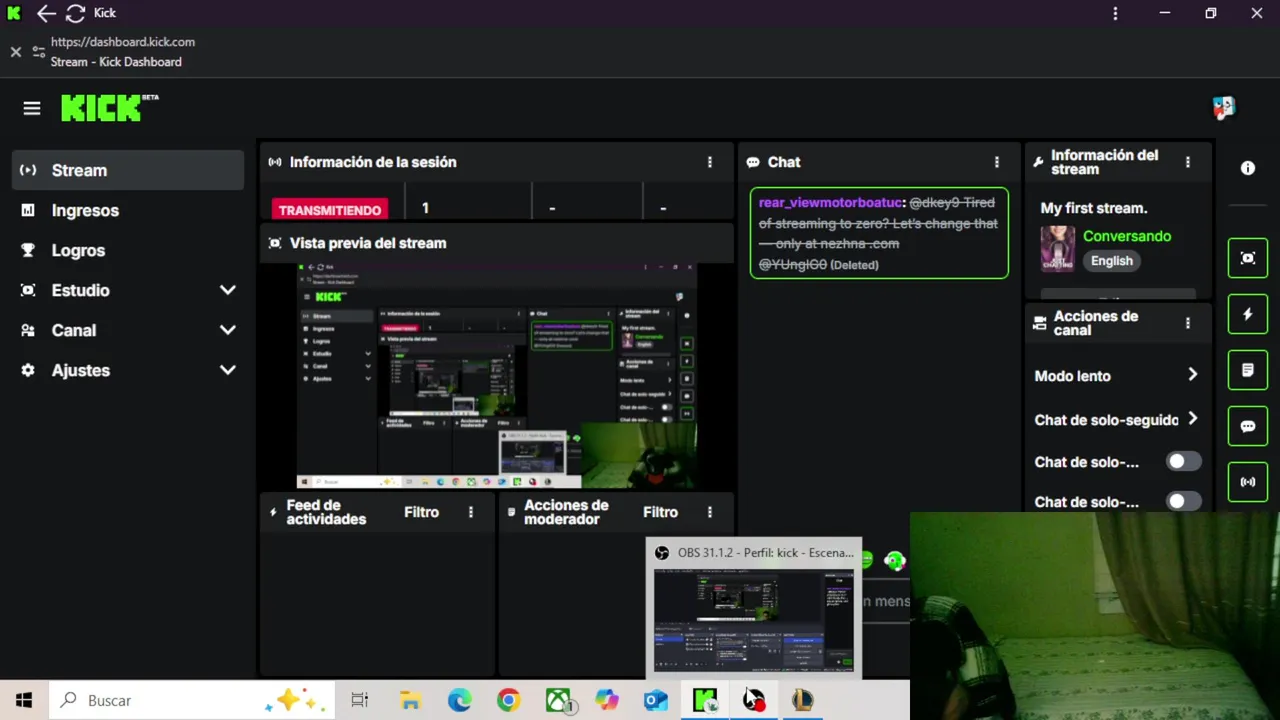The image size is (1280, 720).
Task: Reload the Kick dashboard page
Action: (x=76, y=13)
